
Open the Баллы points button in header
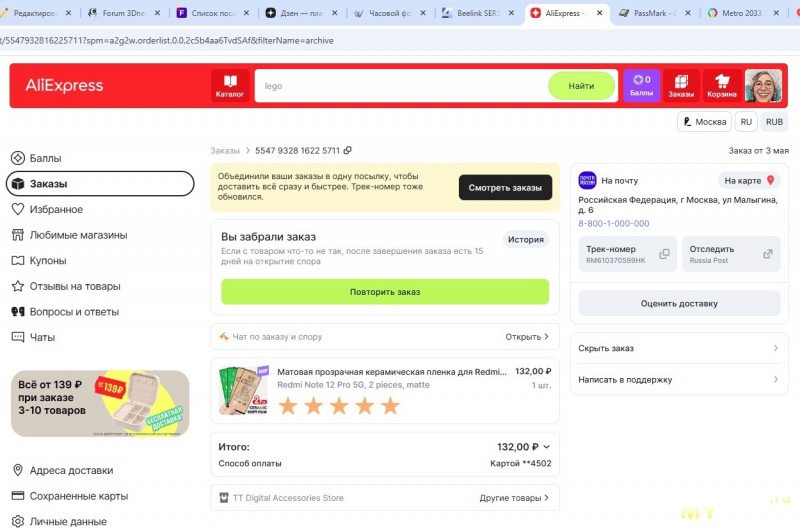[x=641, y=86]
